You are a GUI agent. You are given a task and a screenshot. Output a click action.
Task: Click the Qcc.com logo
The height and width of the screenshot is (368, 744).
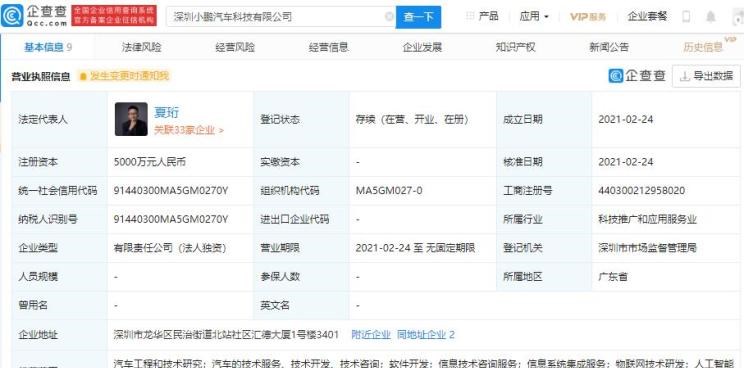(34, 16)
